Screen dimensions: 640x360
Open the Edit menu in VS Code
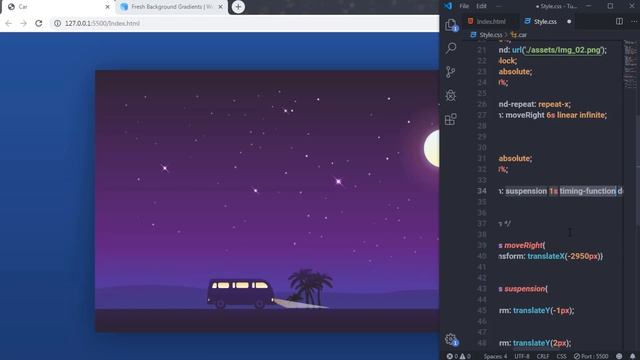(x=481, y=6)
